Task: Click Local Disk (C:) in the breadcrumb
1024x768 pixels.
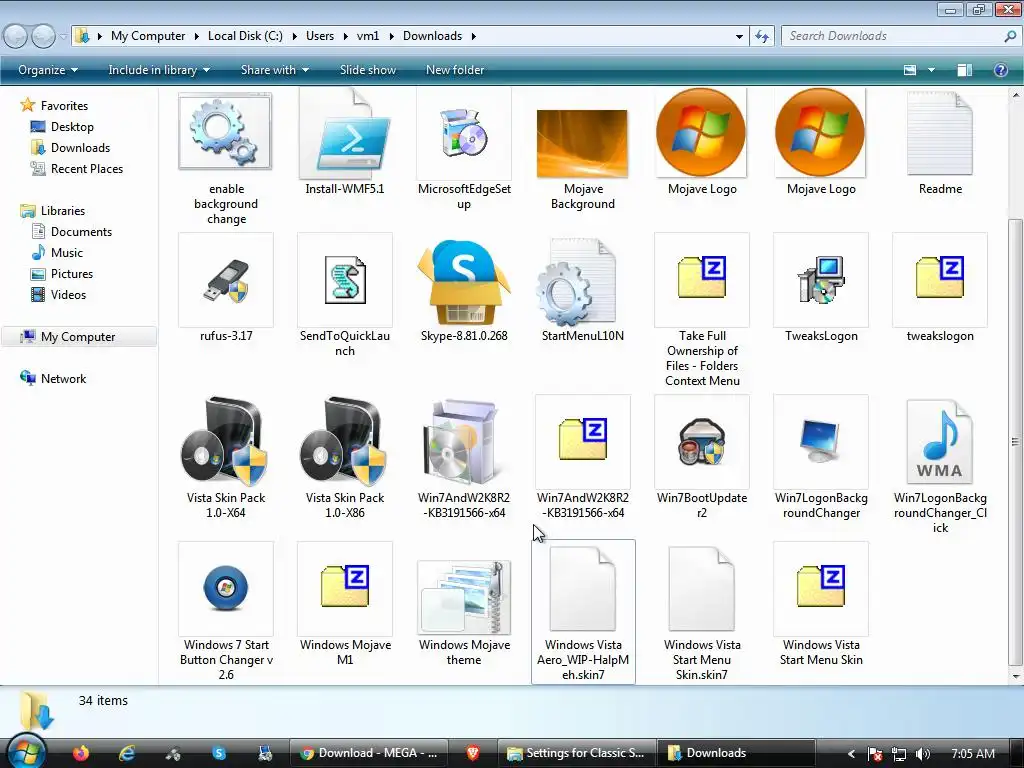Action: click(246, 36)
